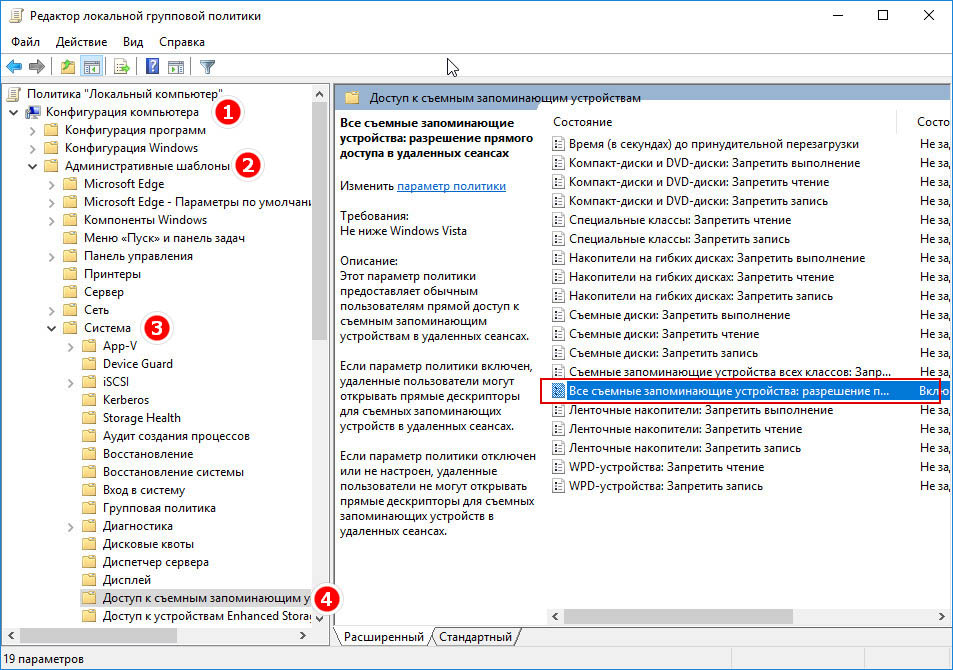Viewport: 953px width, 670px height.
Task: Expand the Конфигурация Windows node
Action: (x=32, y=148)
